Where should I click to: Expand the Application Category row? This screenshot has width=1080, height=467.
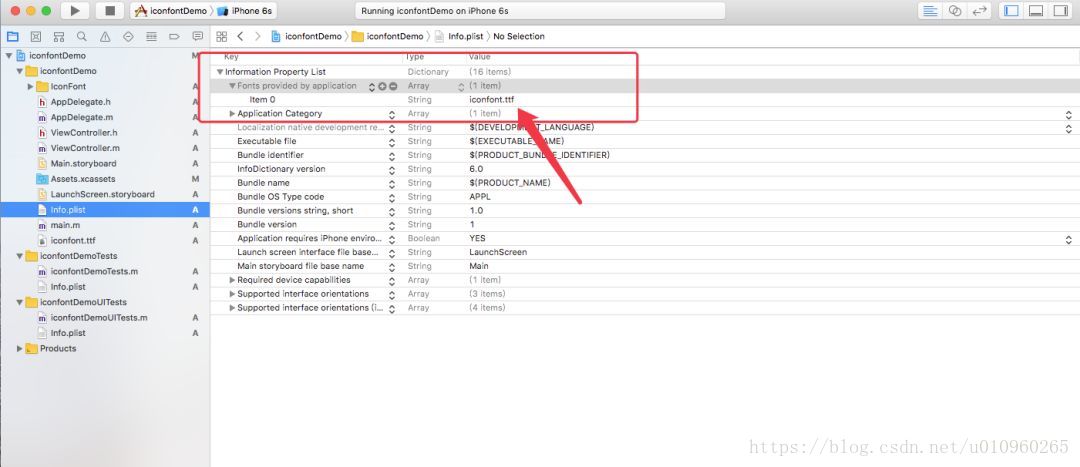[232, 114]
